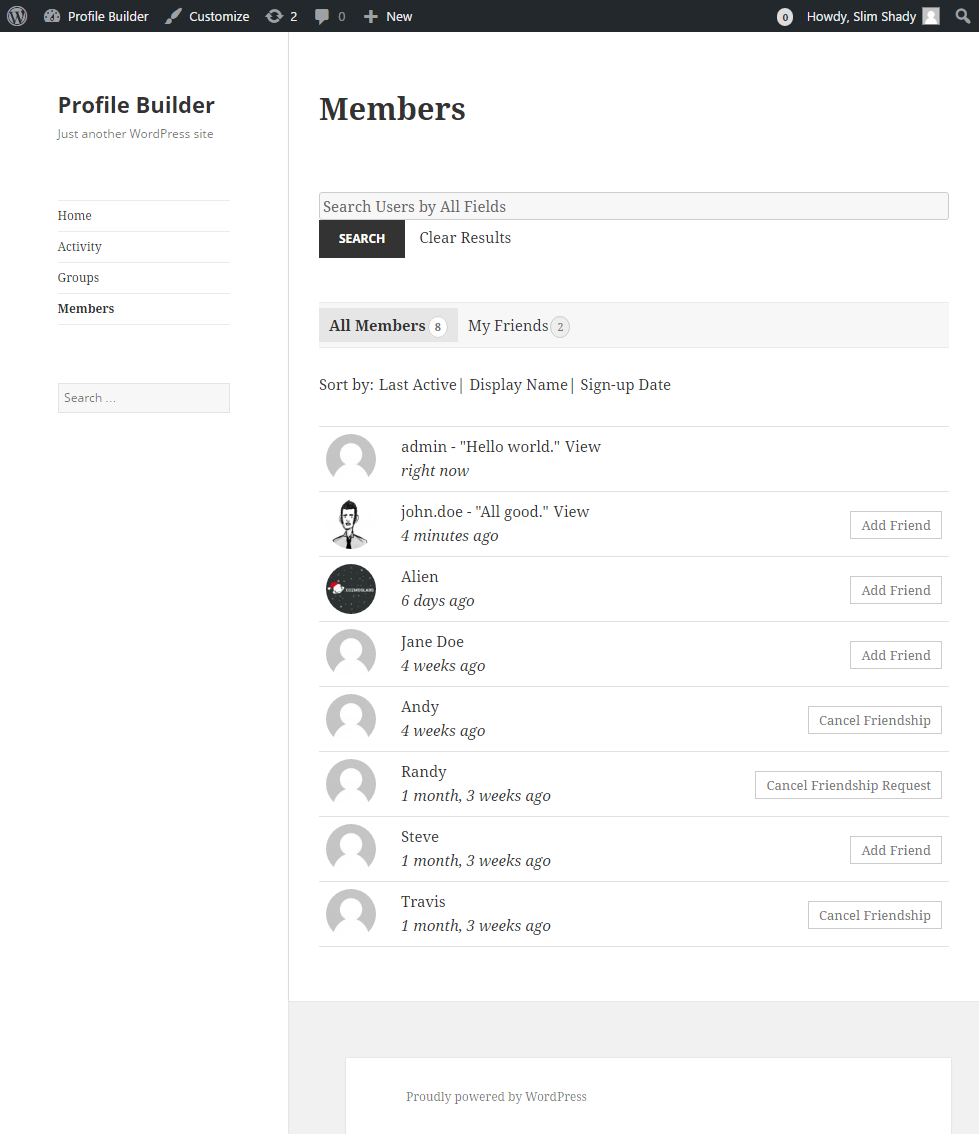Open the Groups page from the sidebar

click(77, 277)
